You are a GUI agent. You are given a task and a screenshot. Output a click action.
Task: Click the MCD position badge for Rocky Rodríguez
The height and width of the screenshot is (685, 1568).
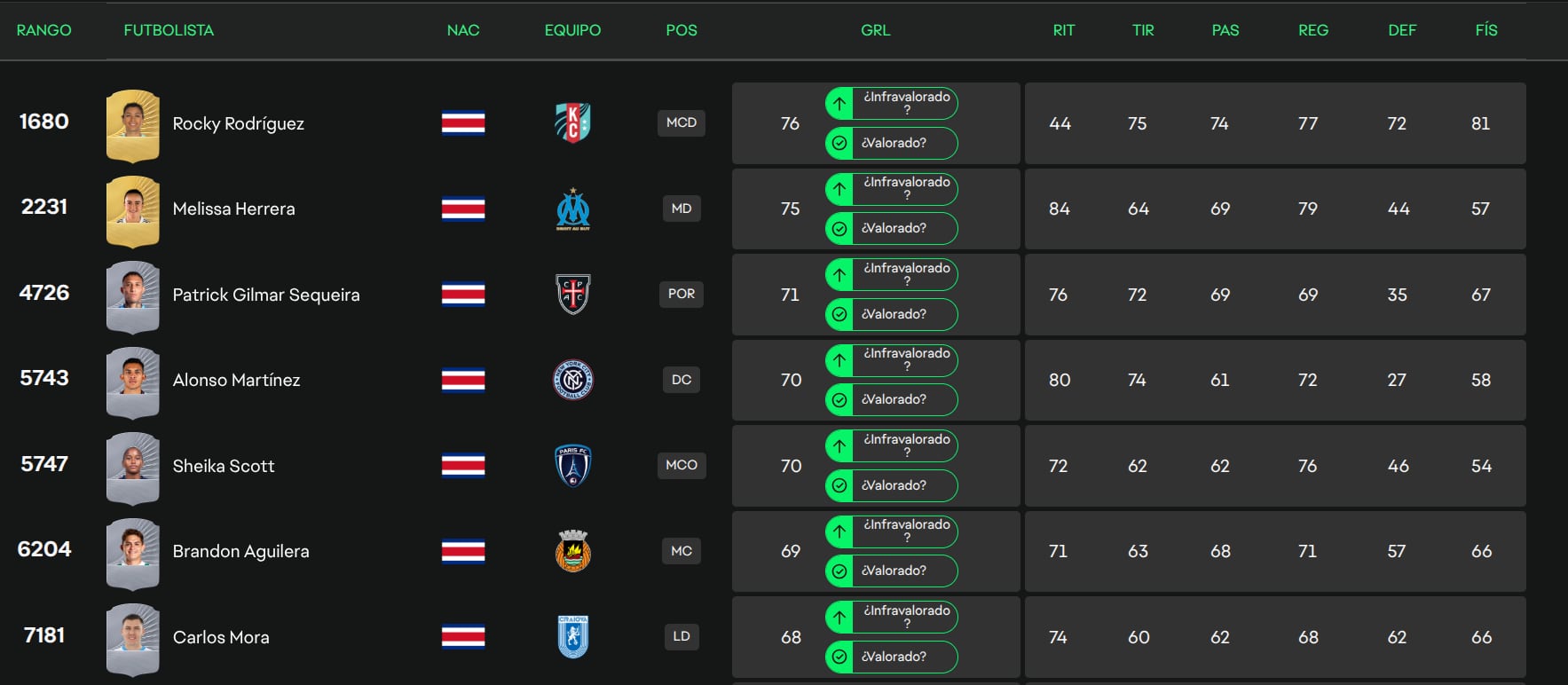tap(681, 123)
